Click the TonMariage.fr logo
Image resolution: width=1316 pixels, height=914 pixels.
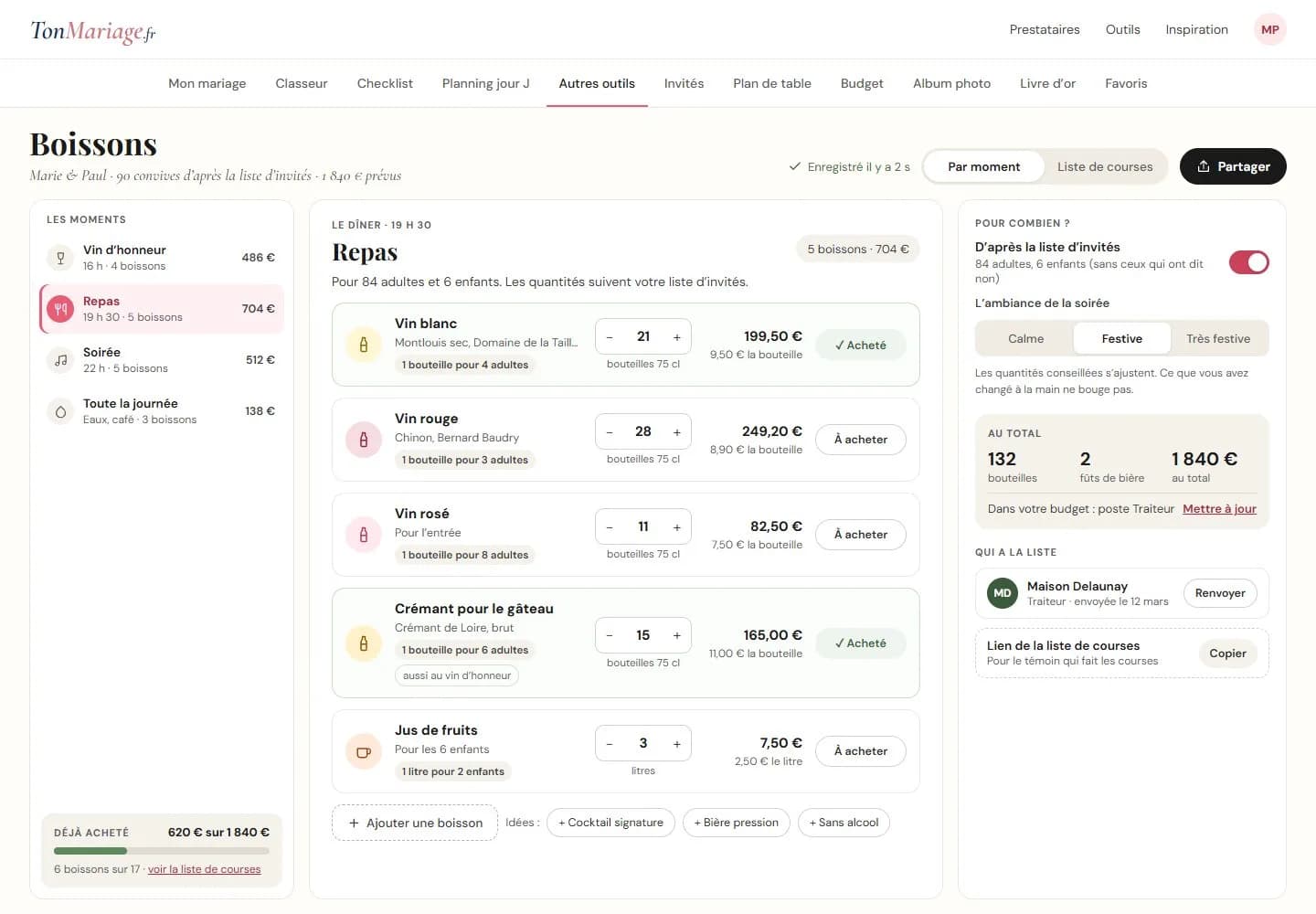(x=93, y=31)
